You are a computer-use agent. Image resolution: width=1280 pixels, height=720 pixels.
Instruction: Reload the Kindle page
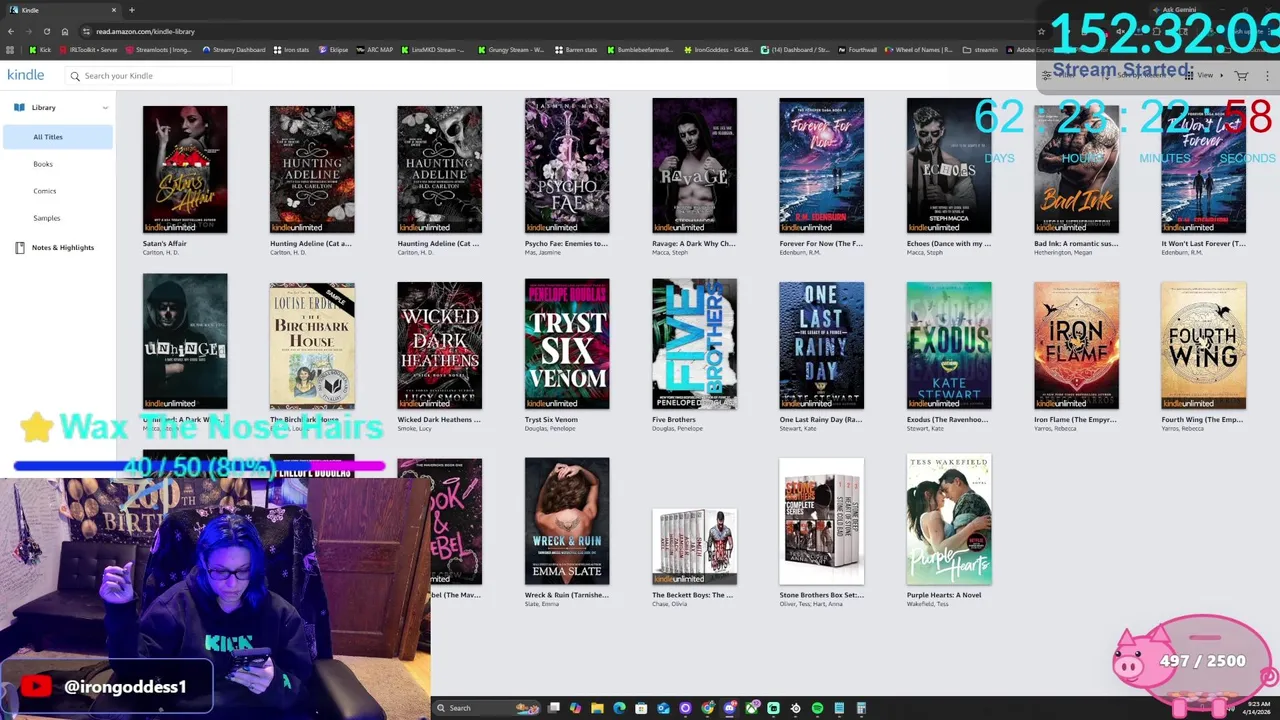[47, 31]
